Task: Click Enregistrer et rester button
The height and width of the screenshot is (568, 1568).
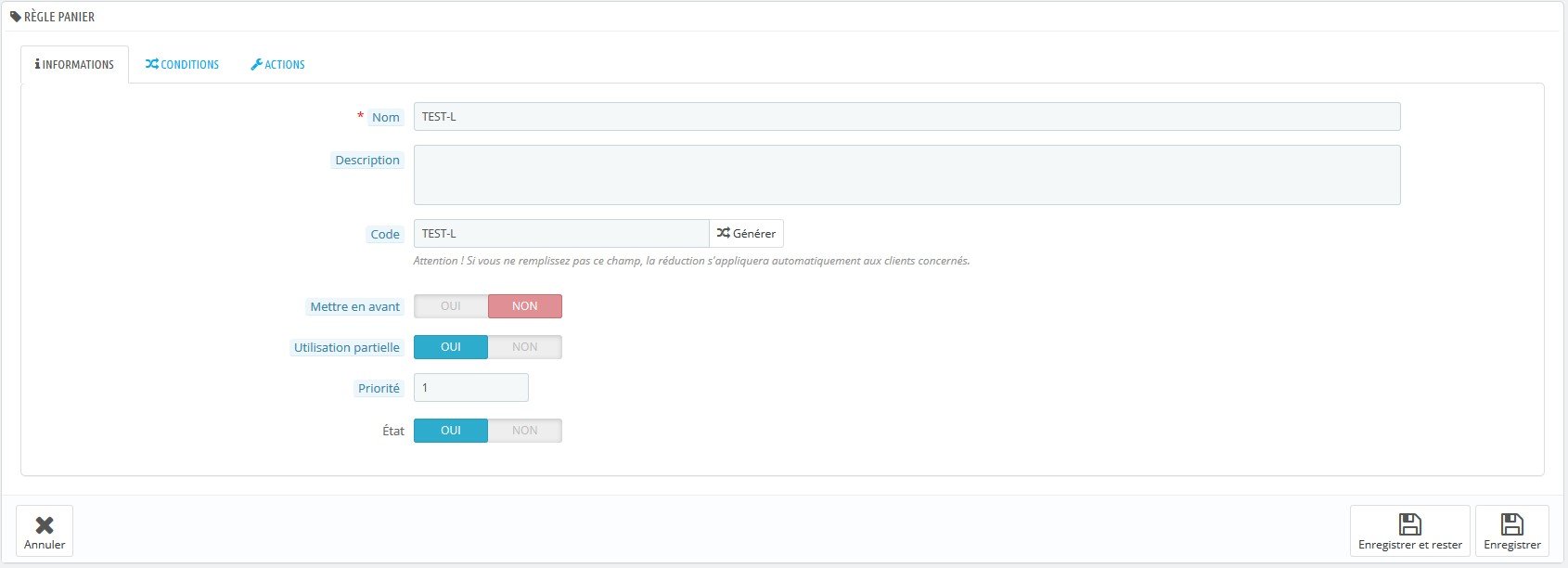Action: click(x=1410, y=531)
